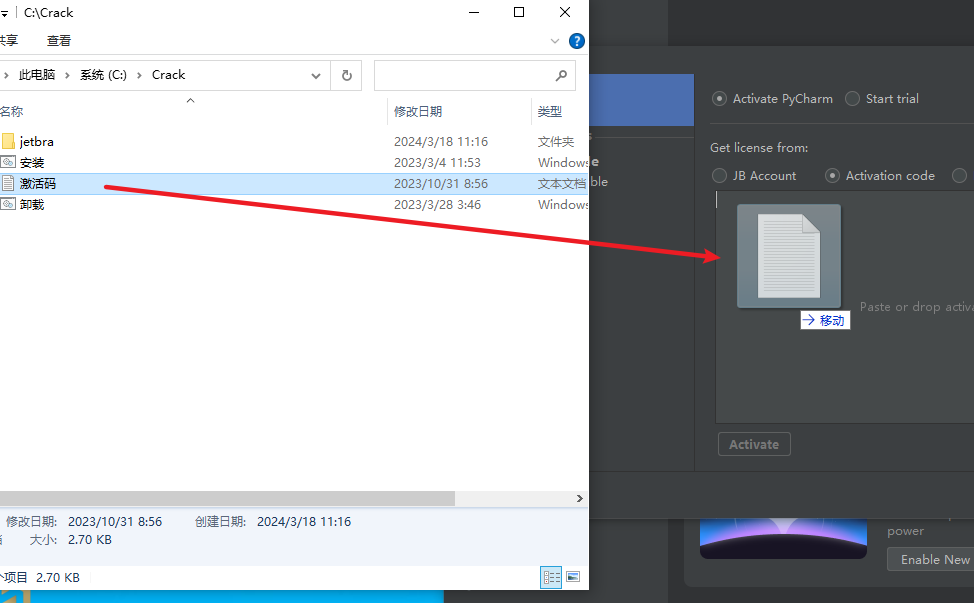Viewport: 974px width, 603px height.
Task: Switch Explorer to large thumbnails view
Action: (573, 578)
